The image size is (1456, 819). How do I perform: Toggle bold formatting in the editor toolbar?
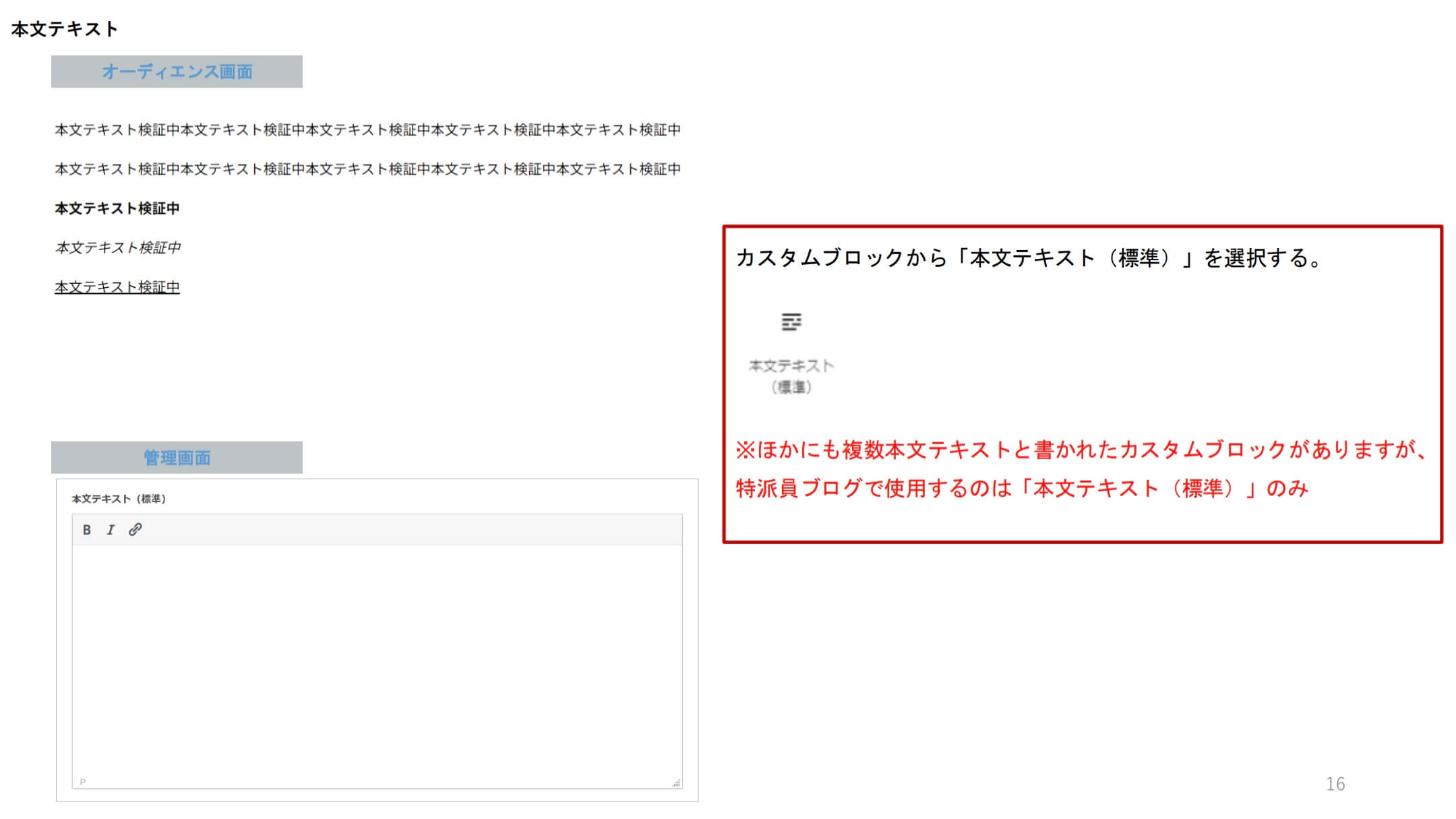point(86,530)
